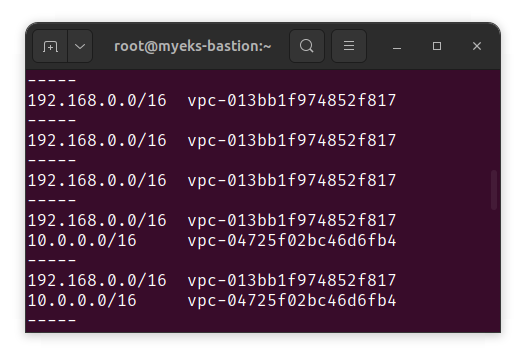Click the topmost 192.168.0.0/16 line
This screenshot has width=526, height=361.
pyautogui.click(x=212, y=101)
